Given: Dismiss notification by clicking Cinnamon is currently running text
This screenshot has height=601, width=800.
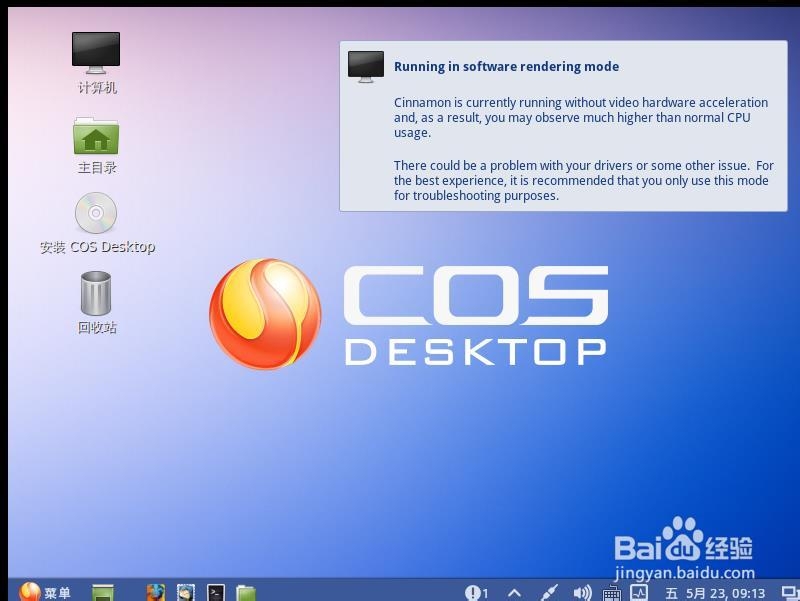Looking at the screenshot, I should click(581, 117).
